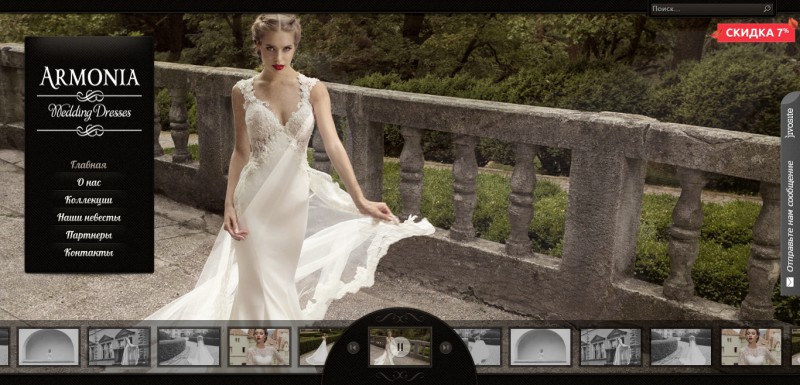The height and width of the screenshot is (385, 800).
Task: Go to previous slide arrow button
Action: point(353,347)
